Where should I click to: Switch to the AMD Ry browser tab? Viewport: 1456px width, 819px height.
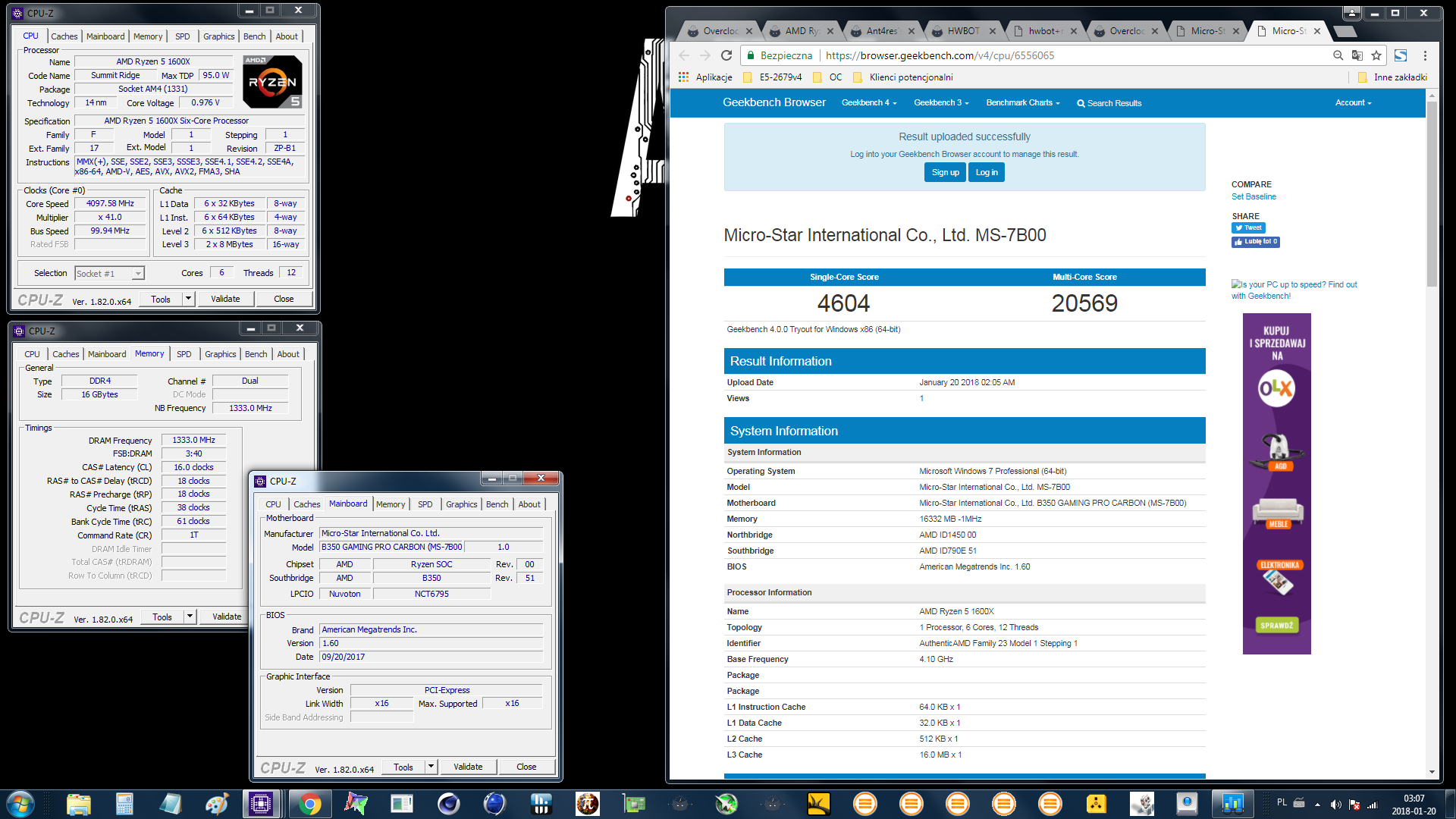800,31
